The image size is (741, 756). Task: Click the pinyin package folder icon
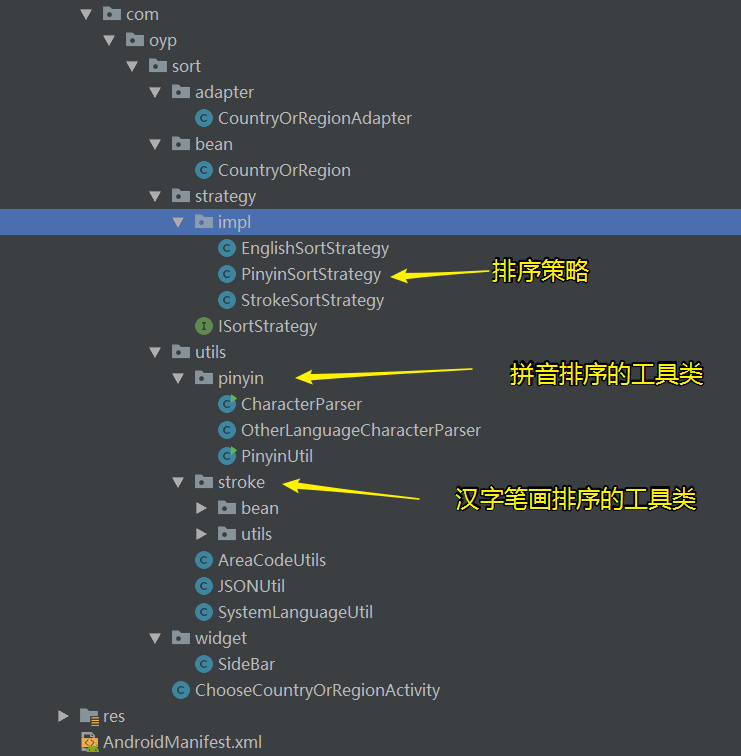click(204, 378)
